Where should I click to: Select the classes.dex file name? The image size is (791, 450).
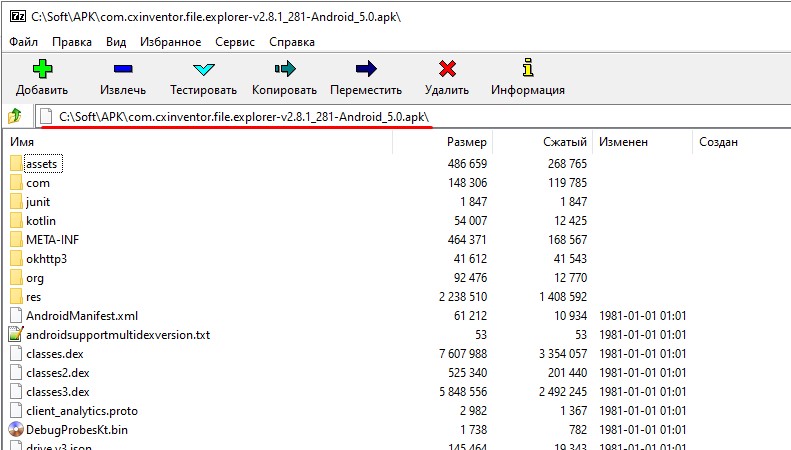click(55, 354)
